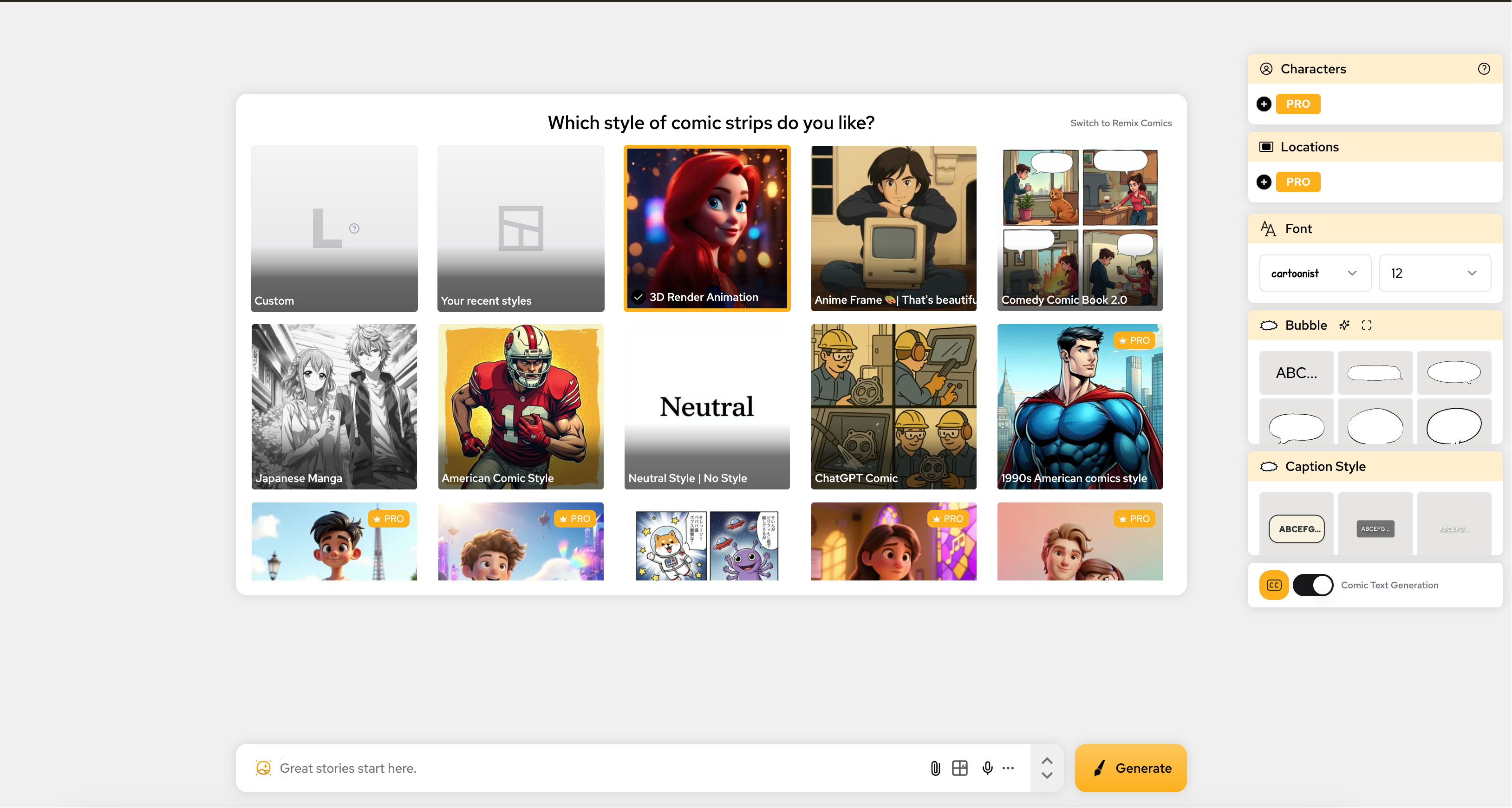
Task: Click the Characters PRO button
Action: point(1298,104)
